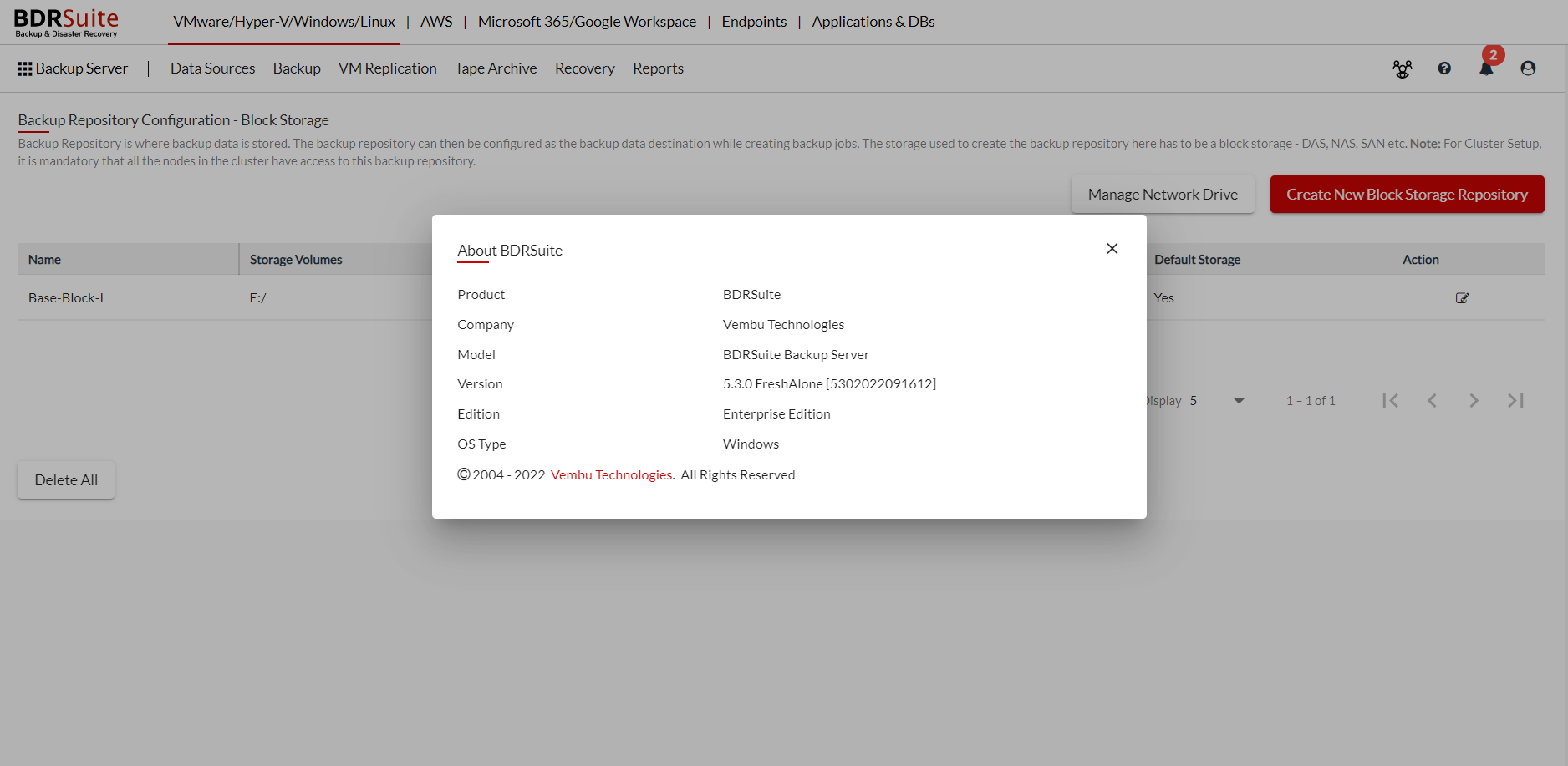The width and height of the screenshot is (1568, 766).
Task: Open the help question mark icon
Action: coord(1444,68)
